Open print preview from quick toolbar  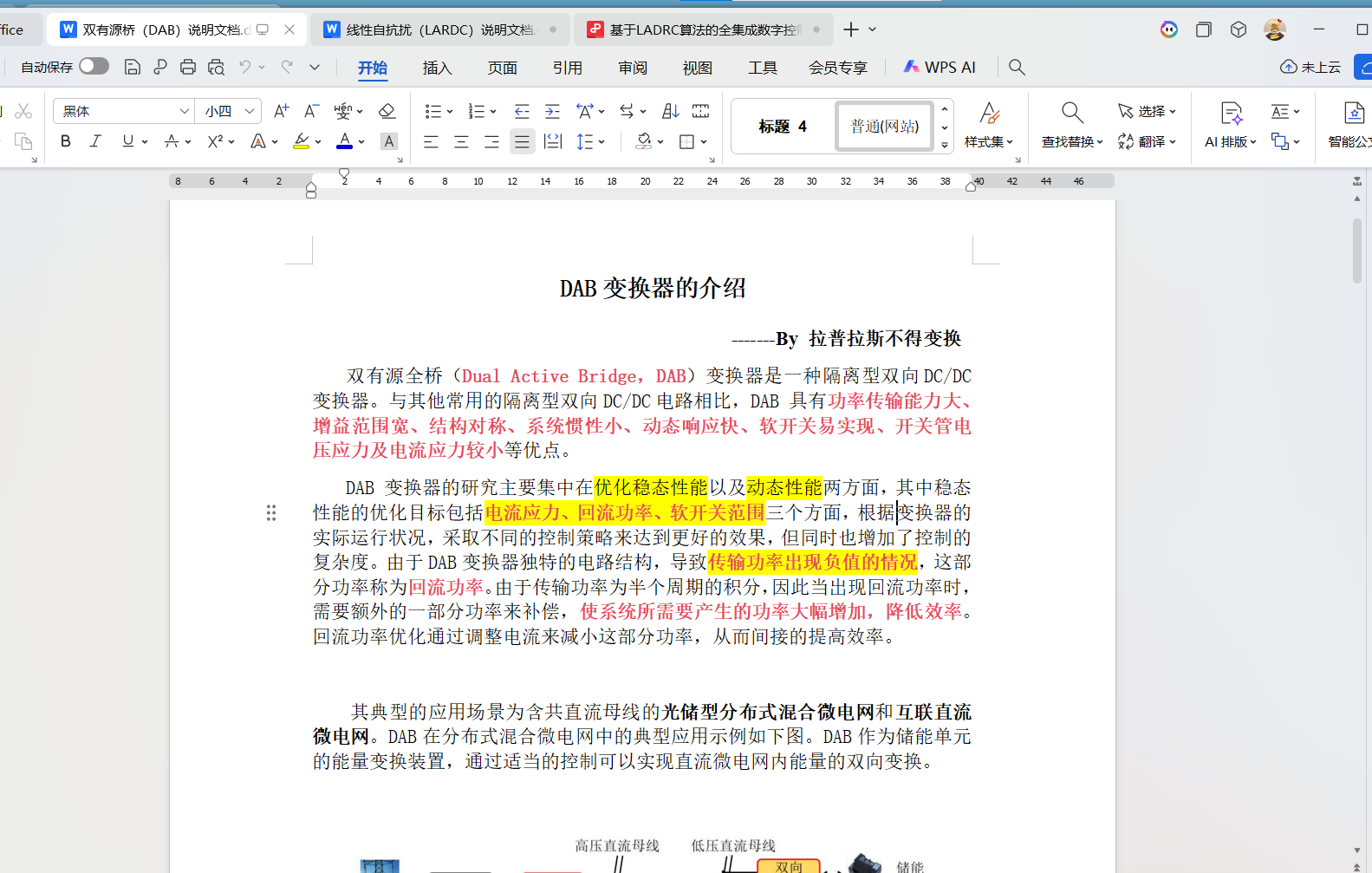click(x=216, y=67)
